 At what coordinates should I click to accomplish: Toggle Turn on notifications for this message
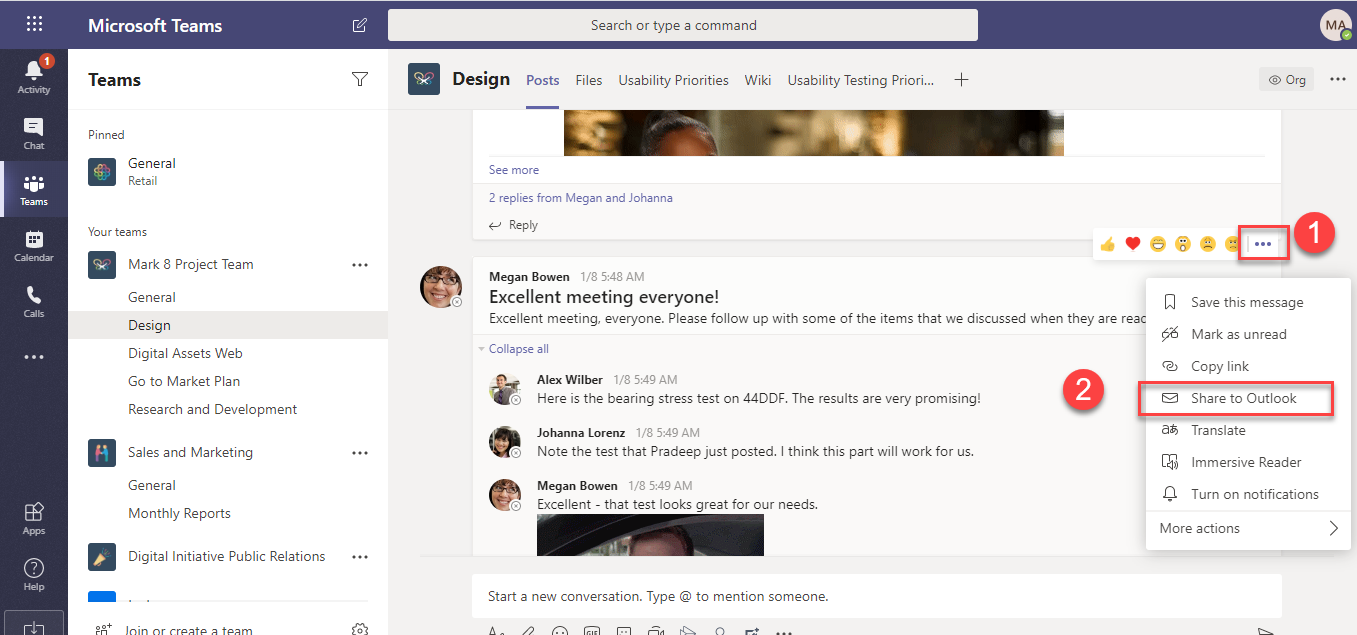[1254, 494]
